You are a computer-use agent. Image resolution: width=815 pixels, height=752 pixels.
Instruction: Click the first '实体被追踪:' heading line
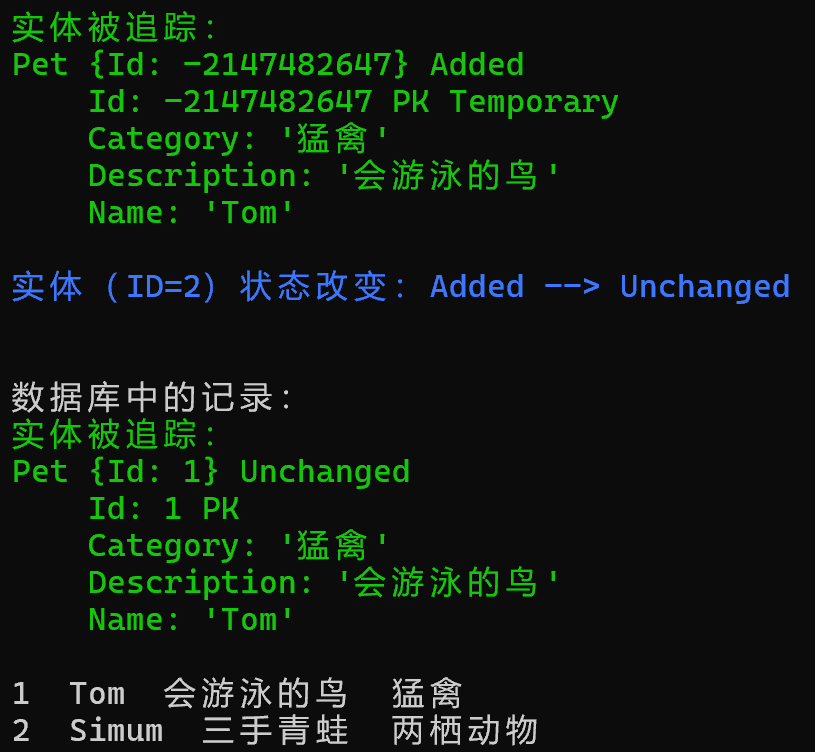115,28
